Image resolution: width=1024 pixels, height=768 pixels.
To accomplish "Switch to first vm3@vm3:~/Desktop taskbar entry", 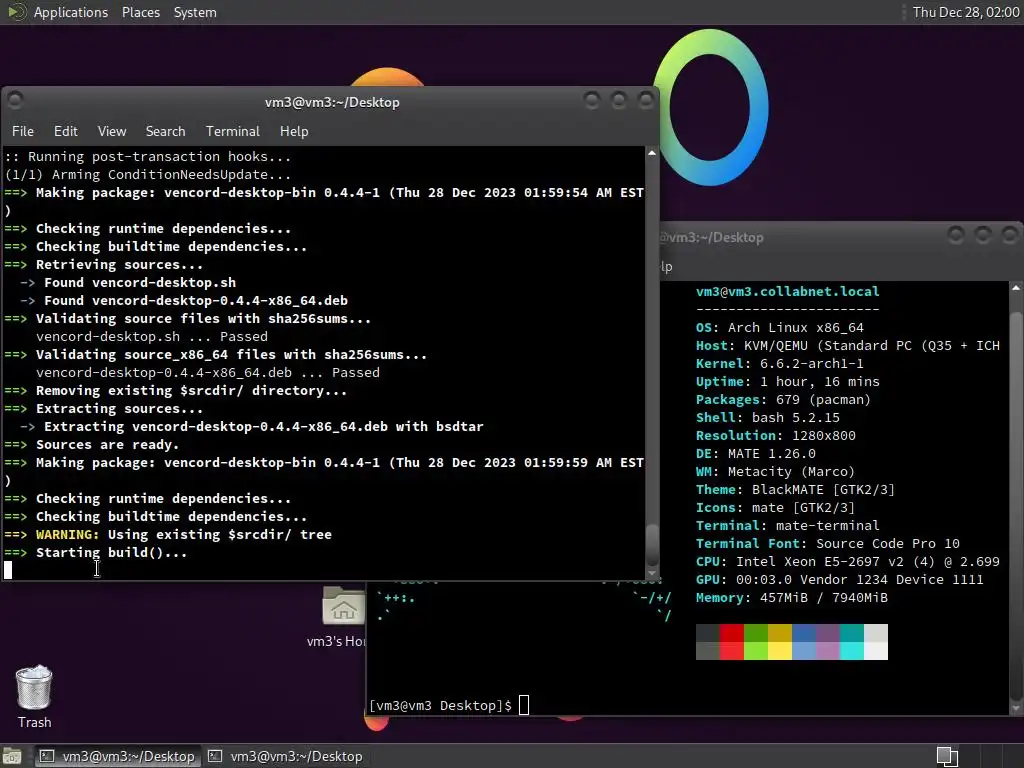I will point(117,756).
